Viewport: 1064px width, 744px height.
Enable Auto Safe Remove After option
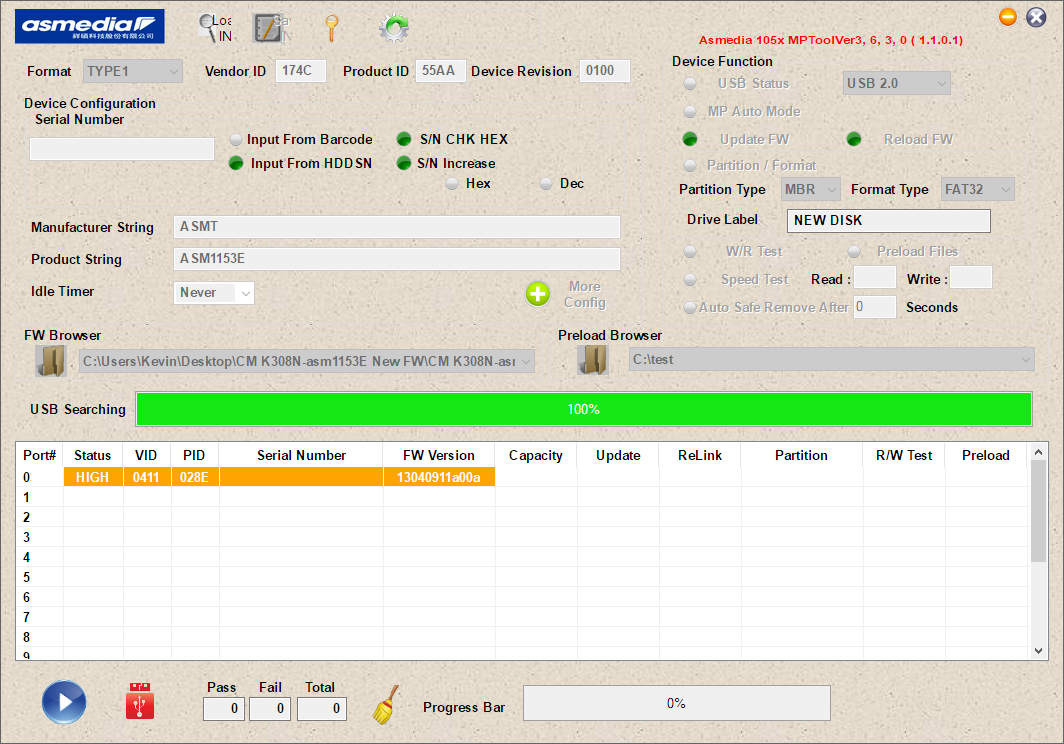pyautogui.click(x=690, y=308)
